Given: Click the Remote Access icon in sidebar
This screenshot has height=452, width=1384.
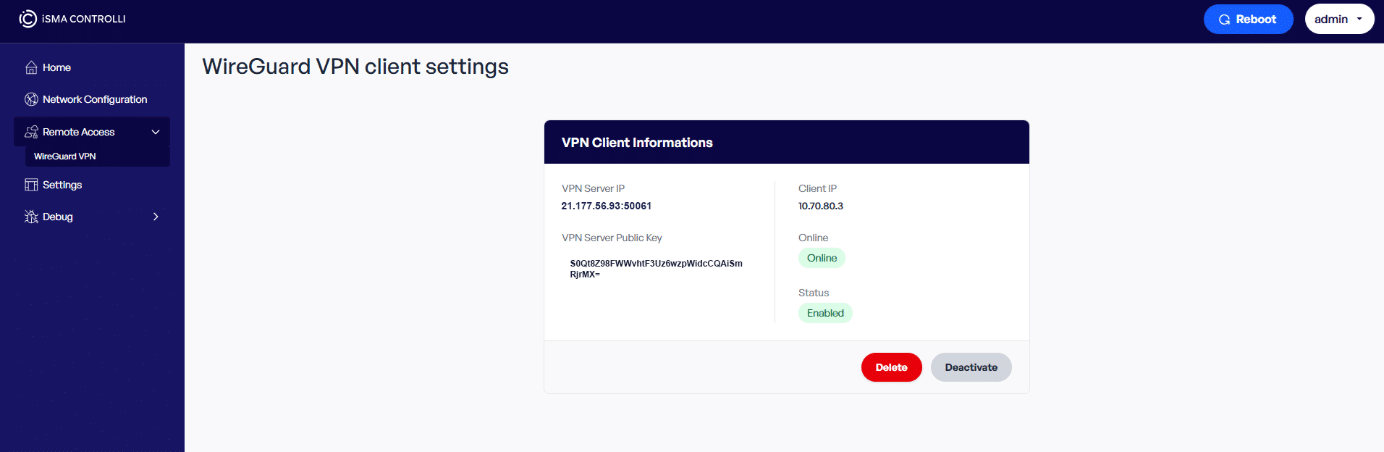Looking at the screenshot, I should tap(31, 132).
